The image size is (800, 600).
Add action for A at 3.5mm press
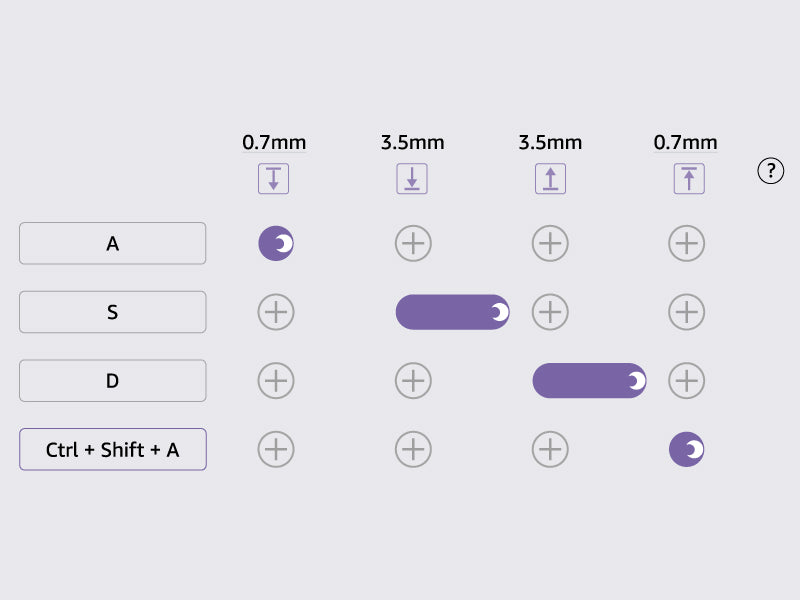[413, 243]
